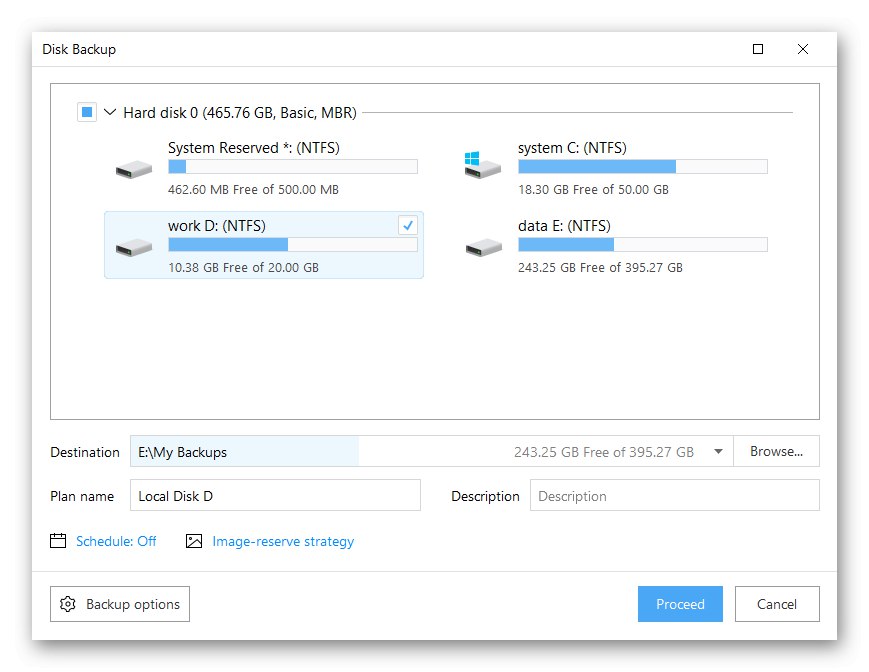The image size is (869, 672).
Task: Click the Backup options gear icon
Action: point(68,604)
